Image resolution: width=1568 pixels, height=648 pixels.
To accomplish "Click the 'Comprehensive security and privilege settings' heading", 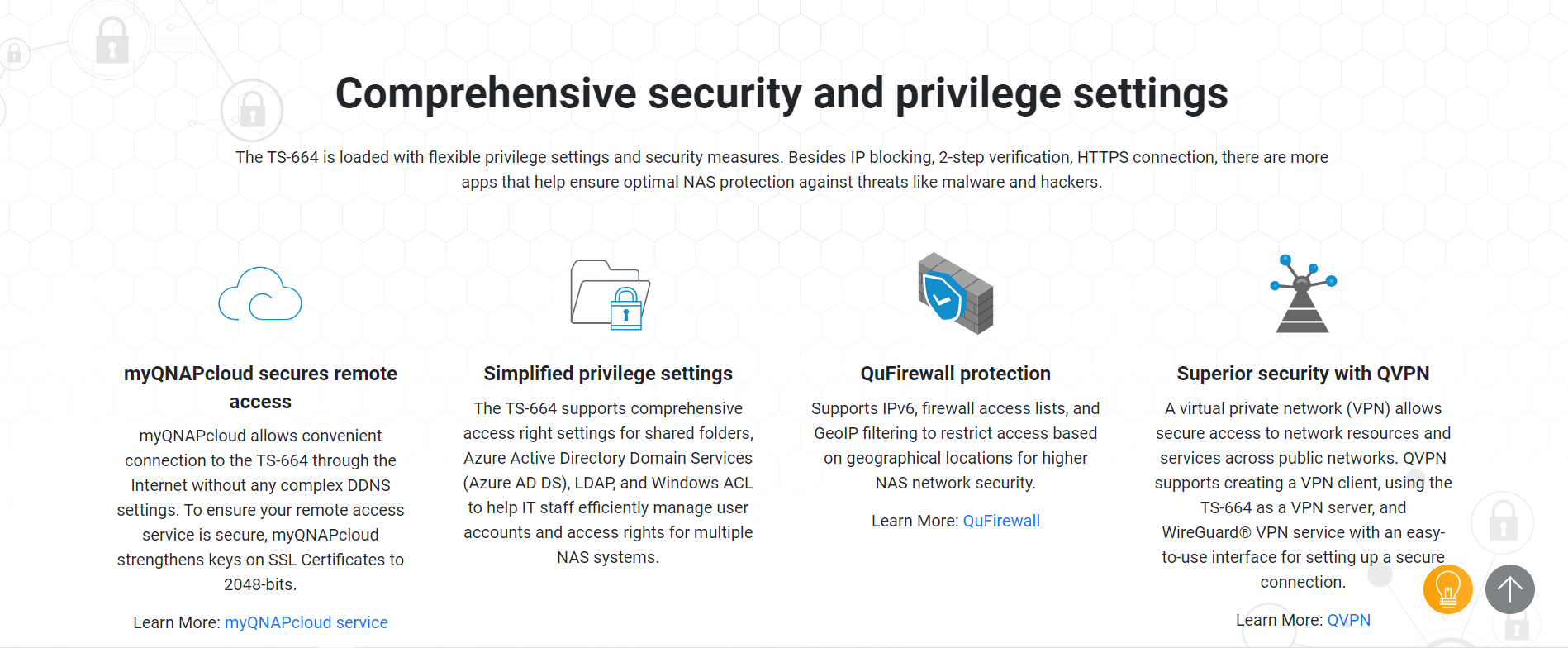I will (782, 93).
